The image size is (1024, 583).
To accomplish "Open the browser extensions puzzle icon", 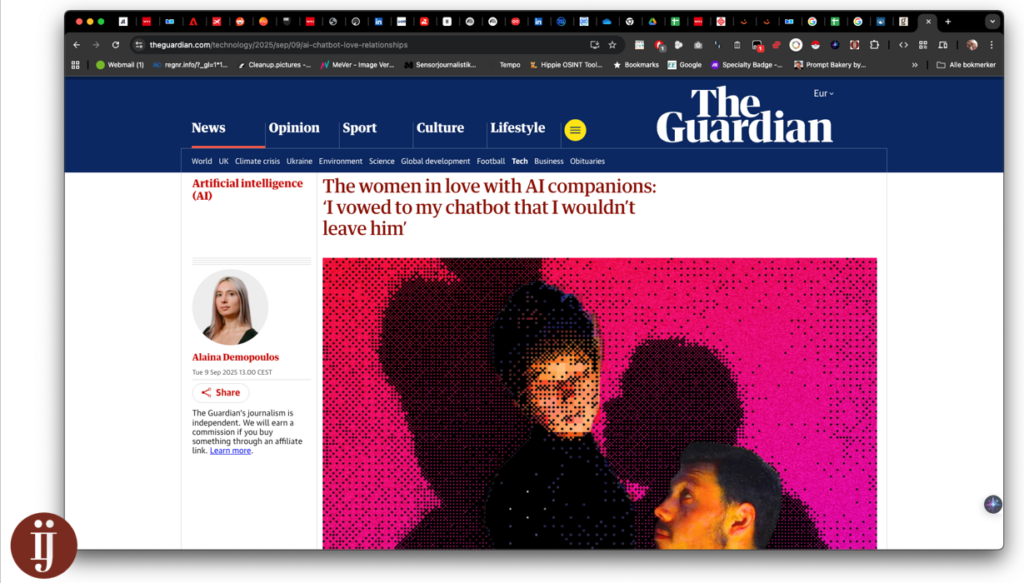I will tap(874, 45).
